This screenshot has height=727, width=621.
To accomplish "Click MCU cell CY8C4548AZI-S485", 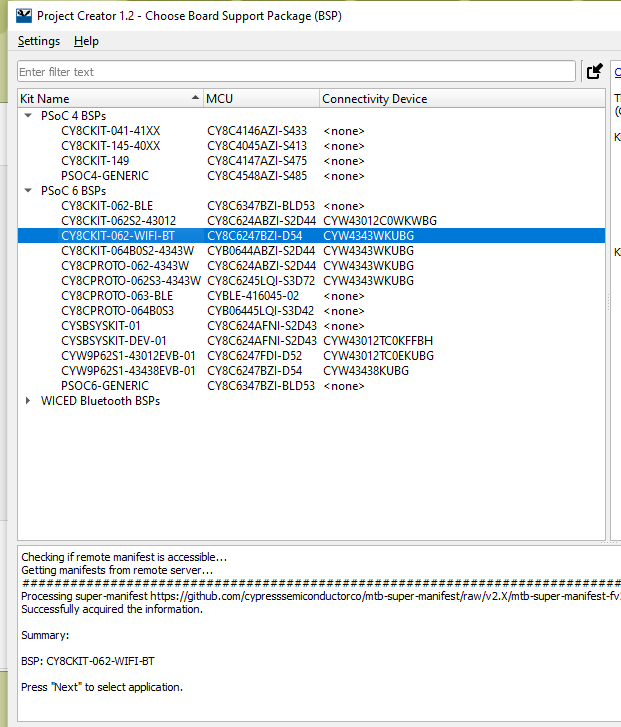I will click(x=257, y=176).
